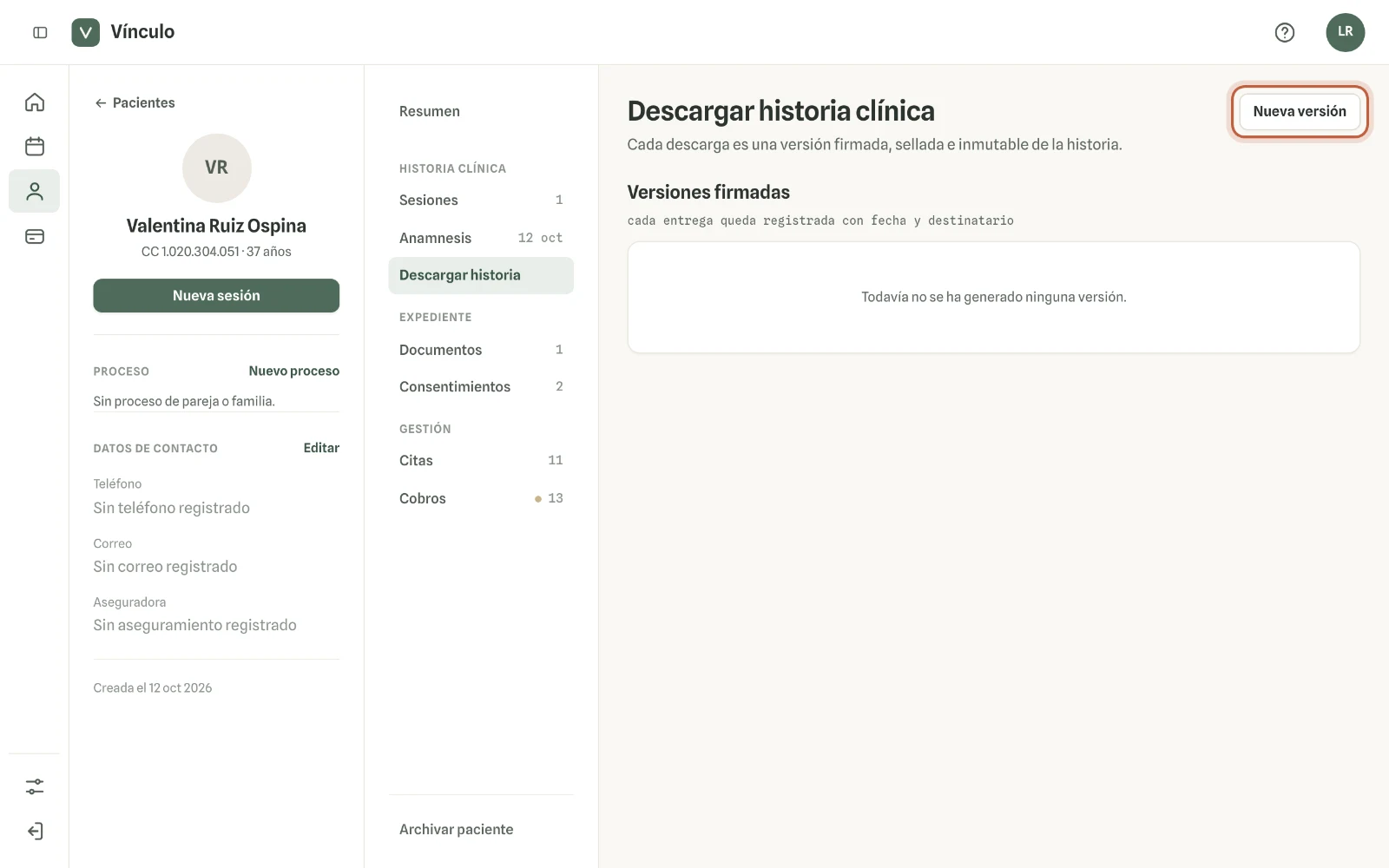Screen dimensions: 1389x868
Task: Open Documentos in expediente
Action: click(x=481, y=350)
